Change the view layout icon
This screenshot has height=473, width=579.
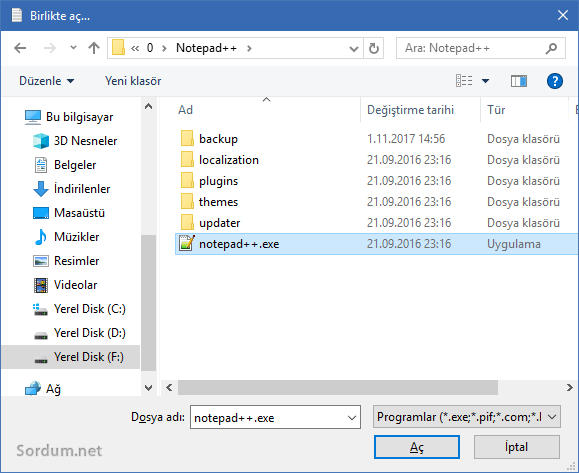pos(464,80)
